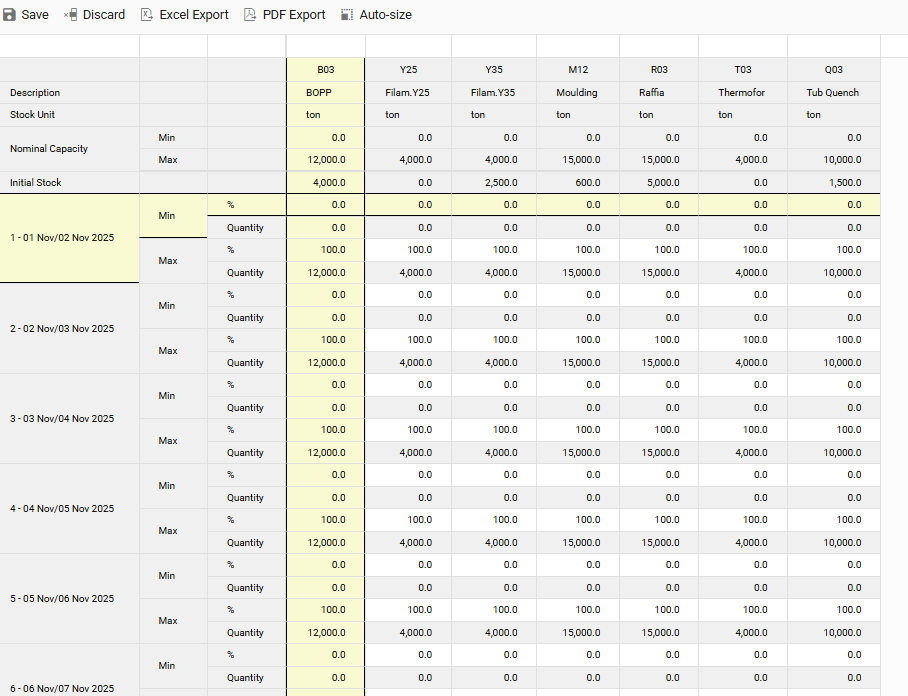Select the Q03 column header
This screenshot has height=696, width=908.
[x=834, y=69]
